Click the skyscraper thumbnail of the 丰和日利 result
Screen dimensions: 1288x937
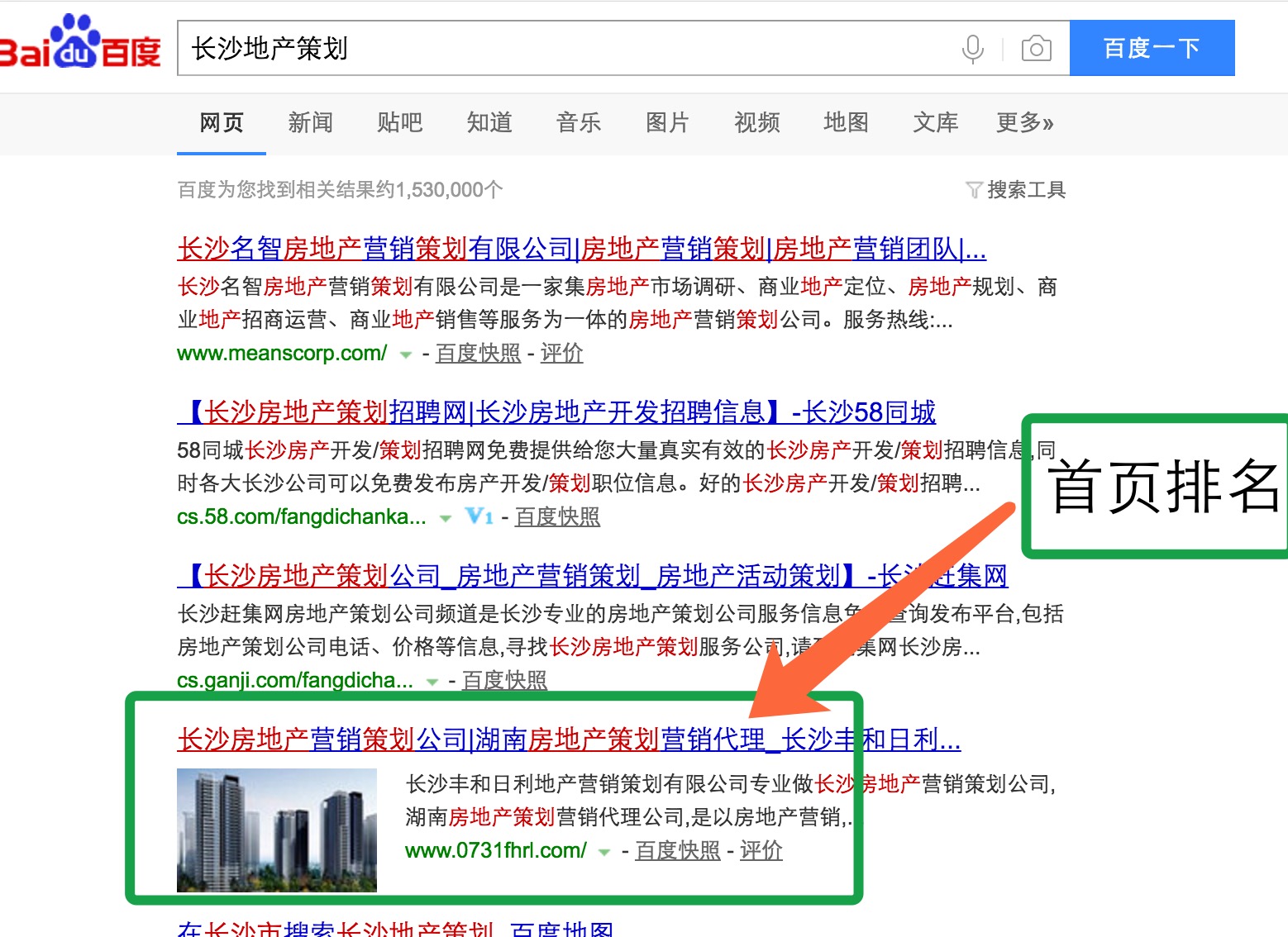point(277,830)
